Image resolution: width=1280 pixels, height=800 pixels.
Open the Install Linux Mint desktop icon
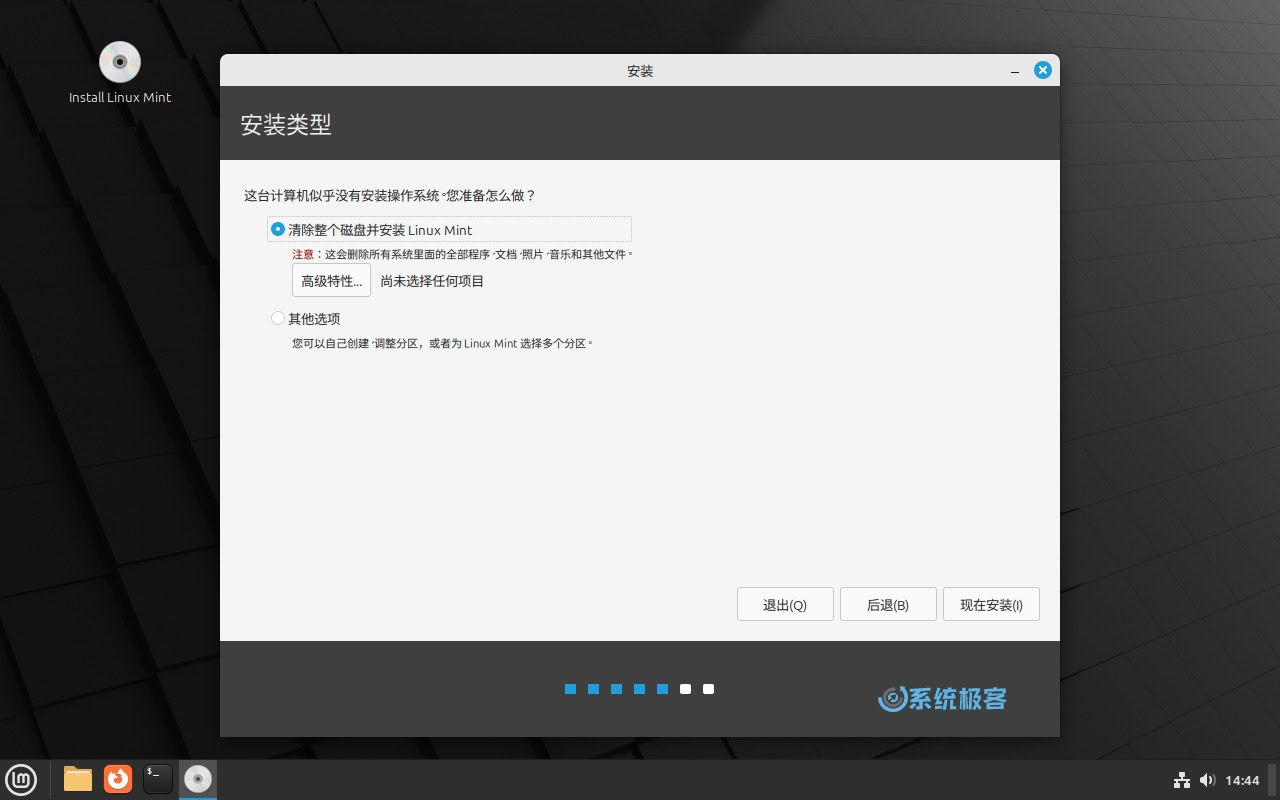coord(120,72)
